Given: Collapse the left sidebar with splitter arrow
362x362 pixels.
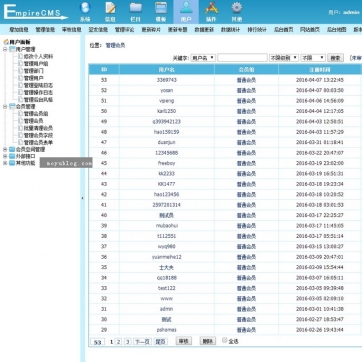Looking at the screenshot, I should tap(82, 198).
